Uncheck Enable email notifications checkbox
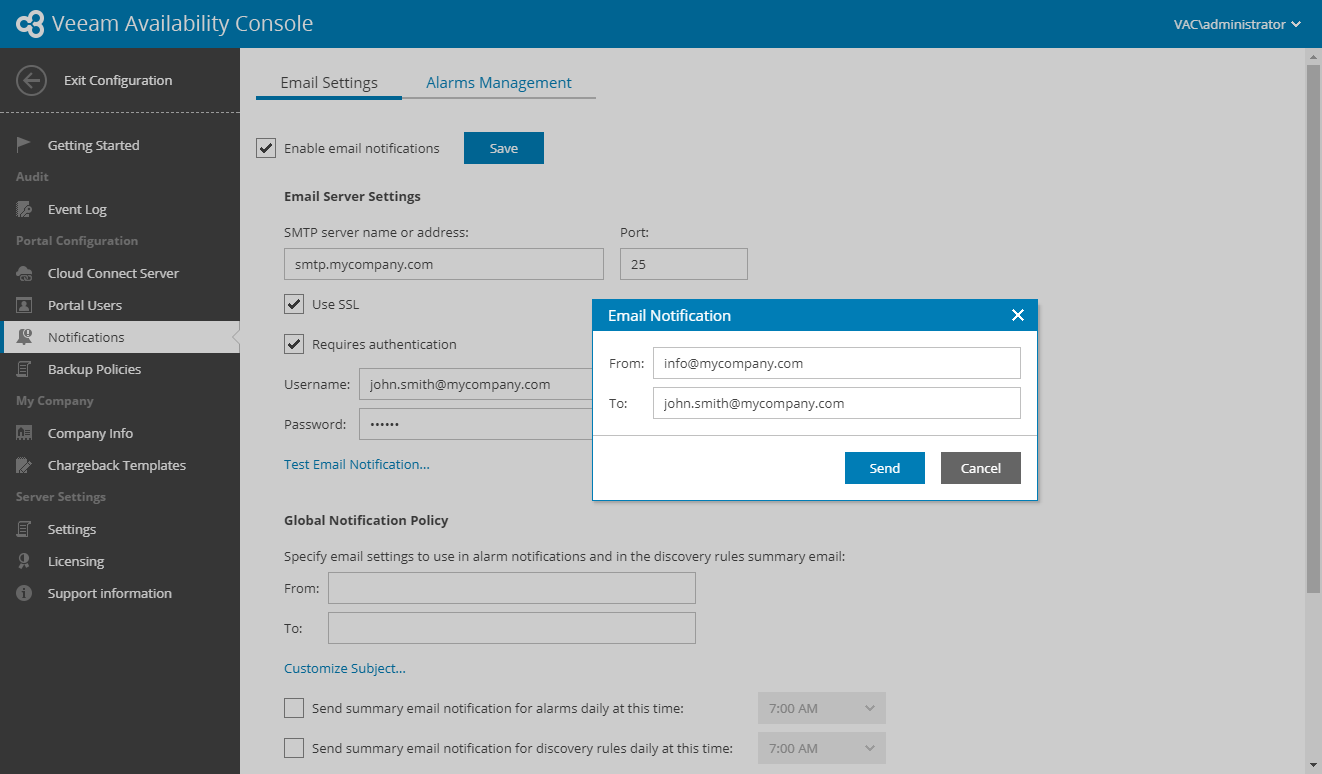The image size is (1322, 774). (266, 148)
